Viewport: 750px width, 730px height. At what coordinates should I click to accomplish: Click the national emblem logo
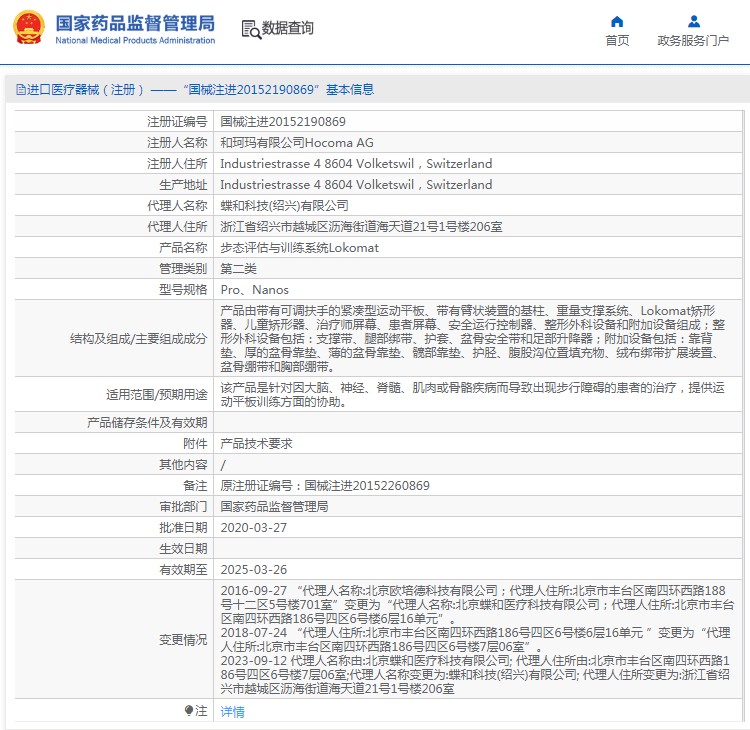(29, 28)
